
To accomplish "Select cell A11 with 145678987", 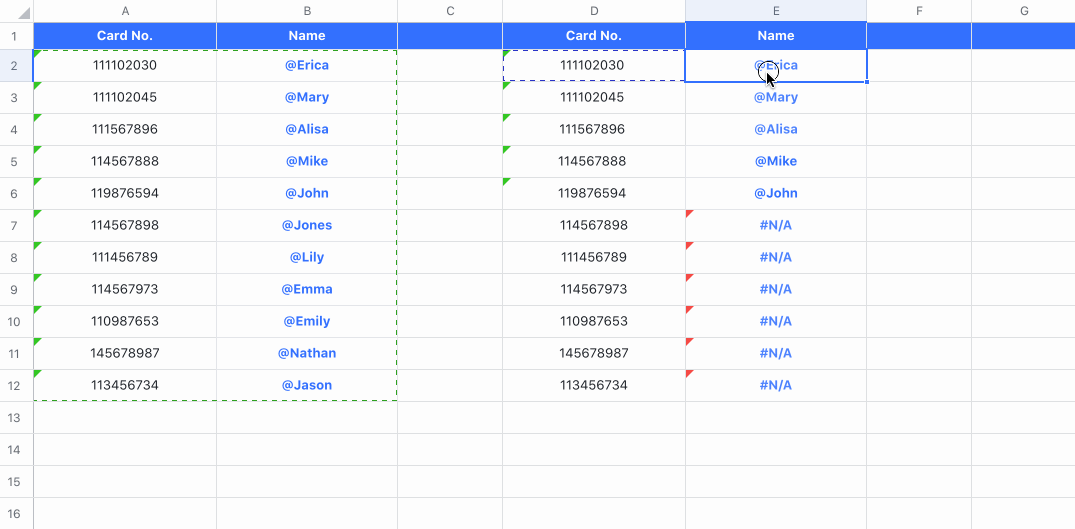I will 125,354.
